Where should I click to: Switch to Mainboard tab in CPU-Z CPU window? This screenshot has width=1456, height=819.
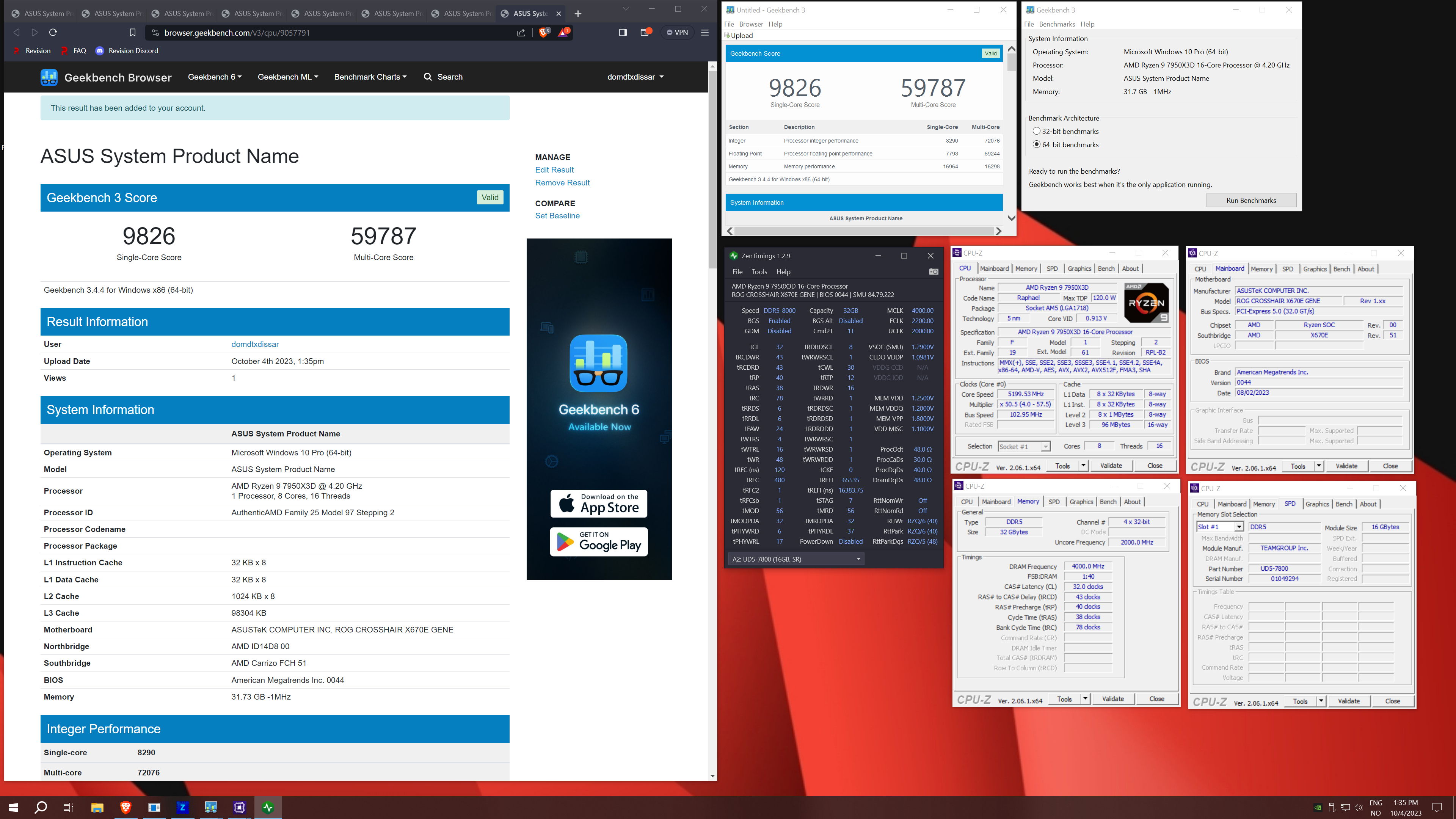(994, 268)
